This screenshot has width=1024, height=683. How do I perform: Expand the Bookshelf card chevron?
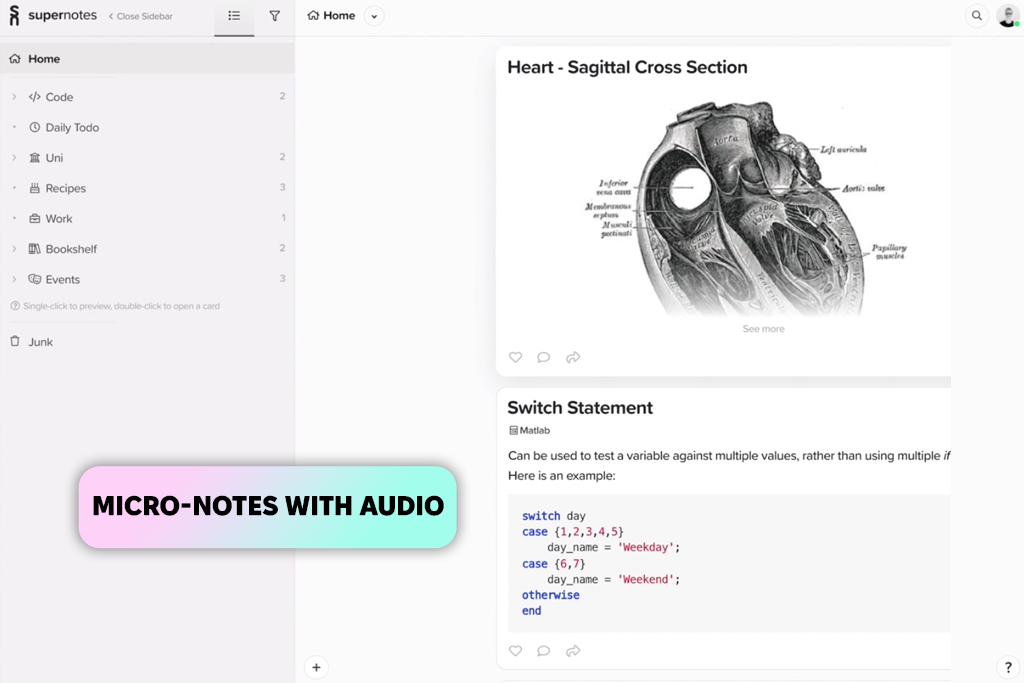(14, 249)
